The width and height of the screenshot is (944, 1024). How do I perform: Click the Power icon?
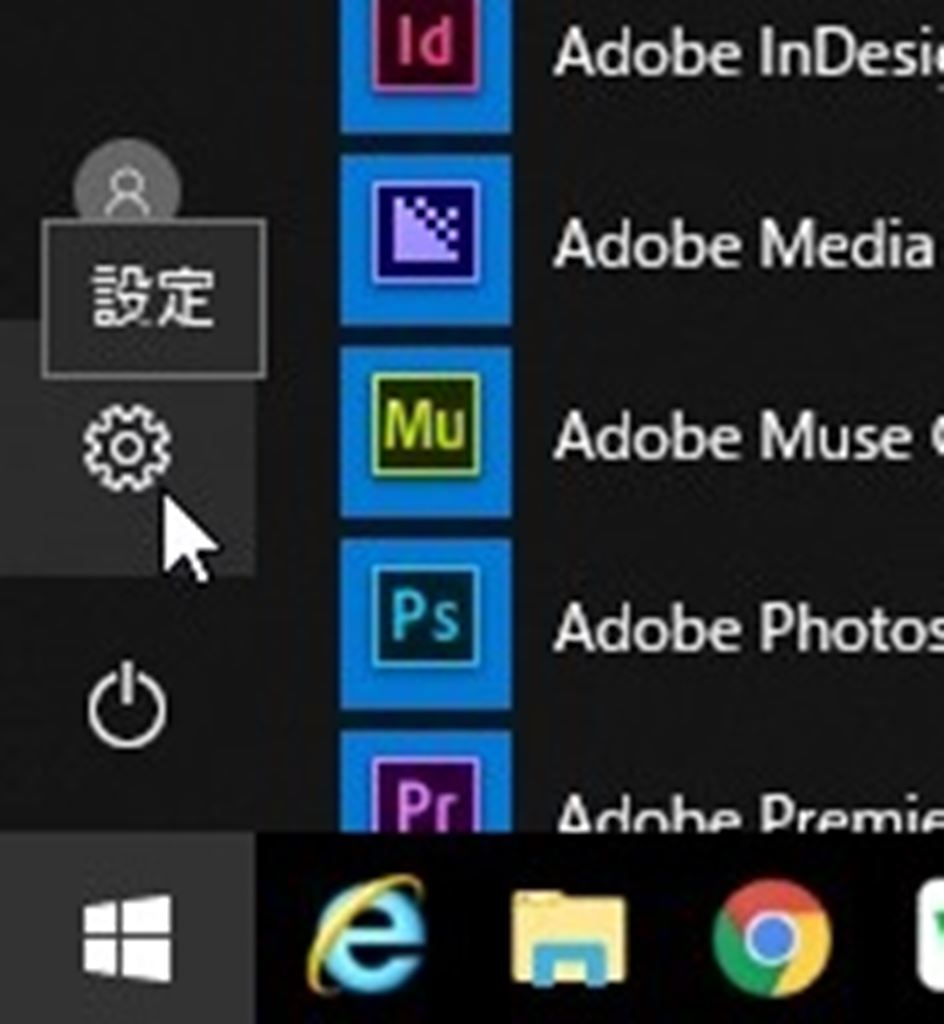pyautogui.click(x=127, y=708)
